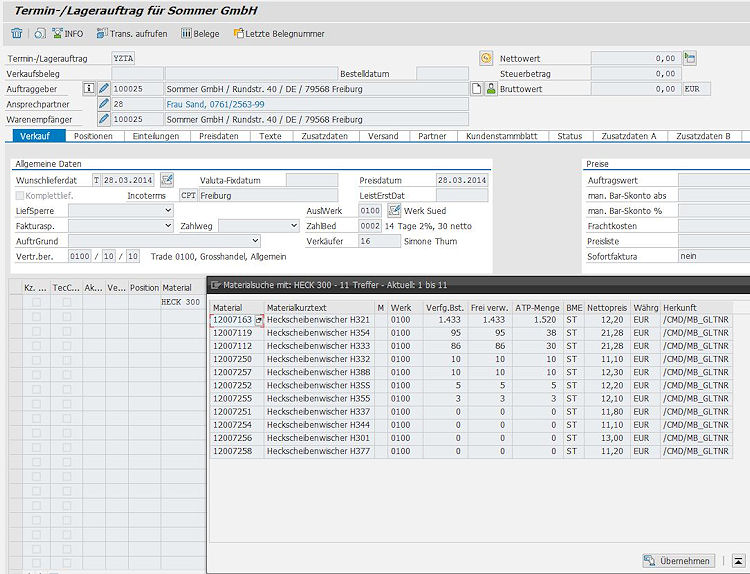Click the trash delete icon in toolbar
The height and width of the screenshot is (574, 750).
pyautogui.click(x=17, y=33)
